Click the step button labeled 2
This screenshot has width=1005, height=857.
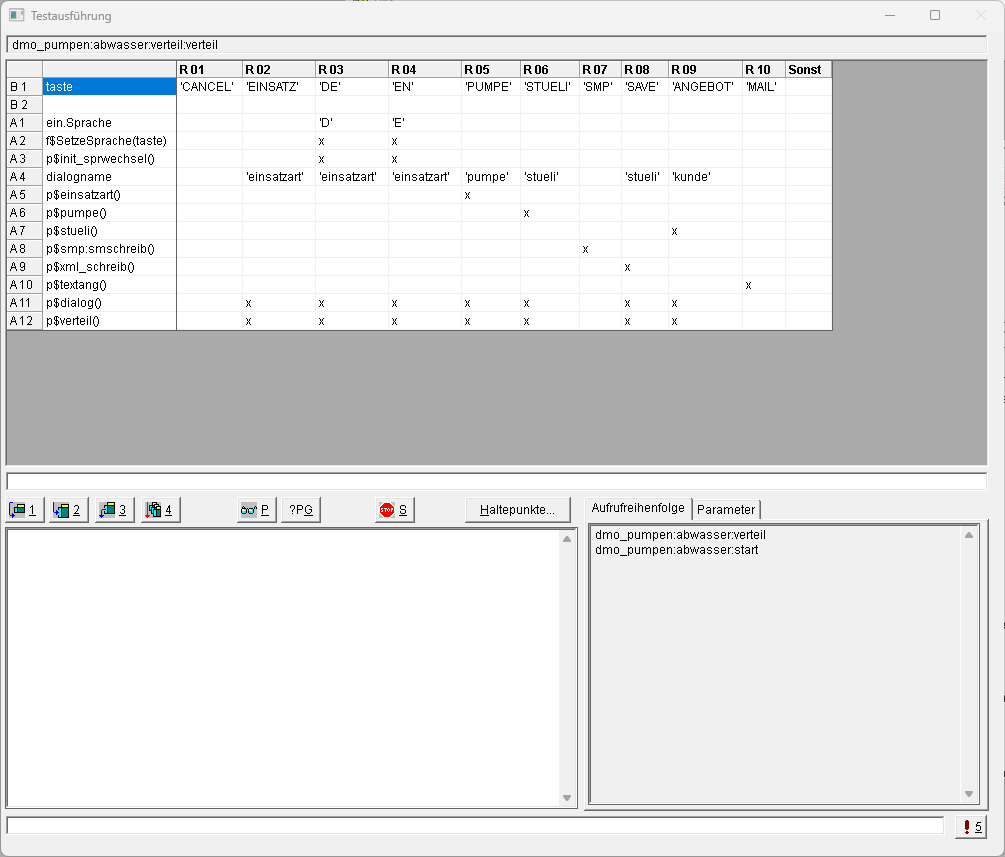point(67,510)
